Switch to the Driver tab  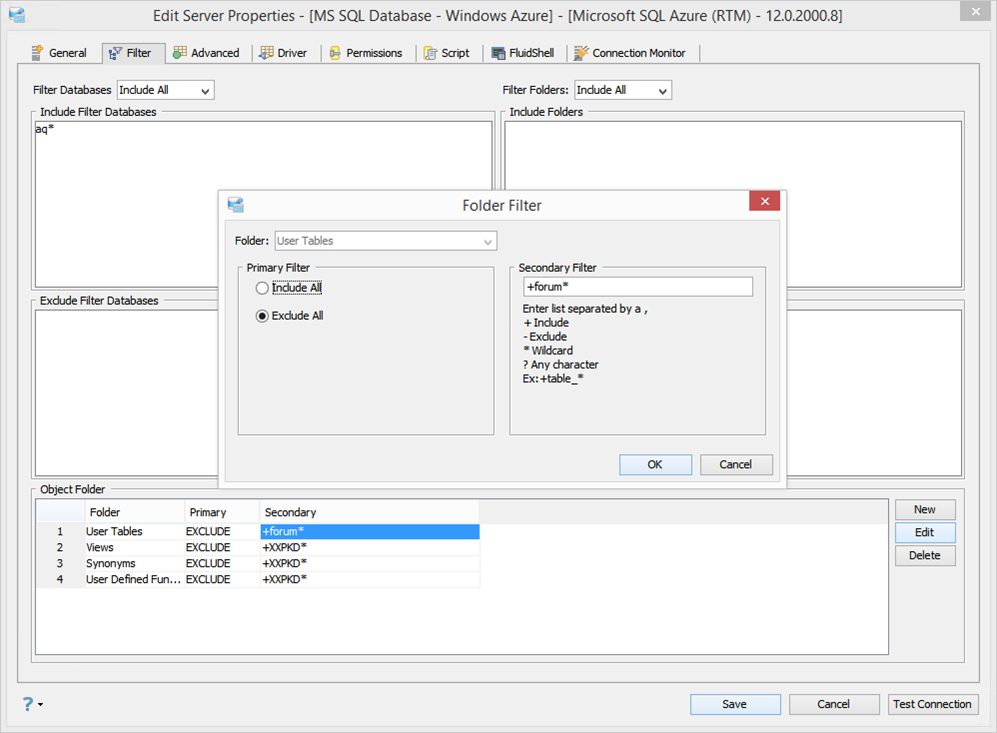click(284, 53)
